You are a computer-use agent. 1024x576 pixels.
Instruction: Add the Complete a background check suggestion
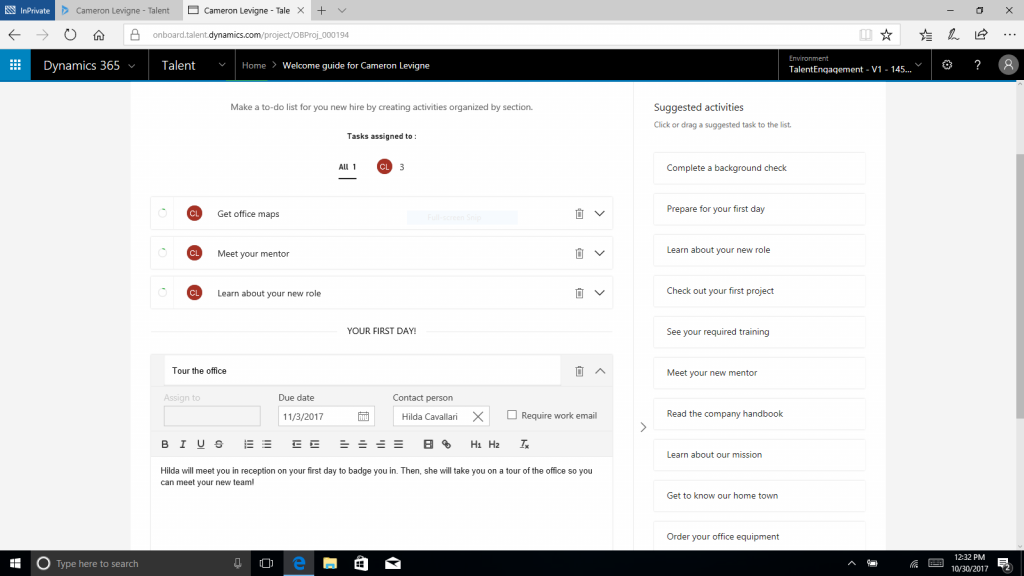coord(759,168)
